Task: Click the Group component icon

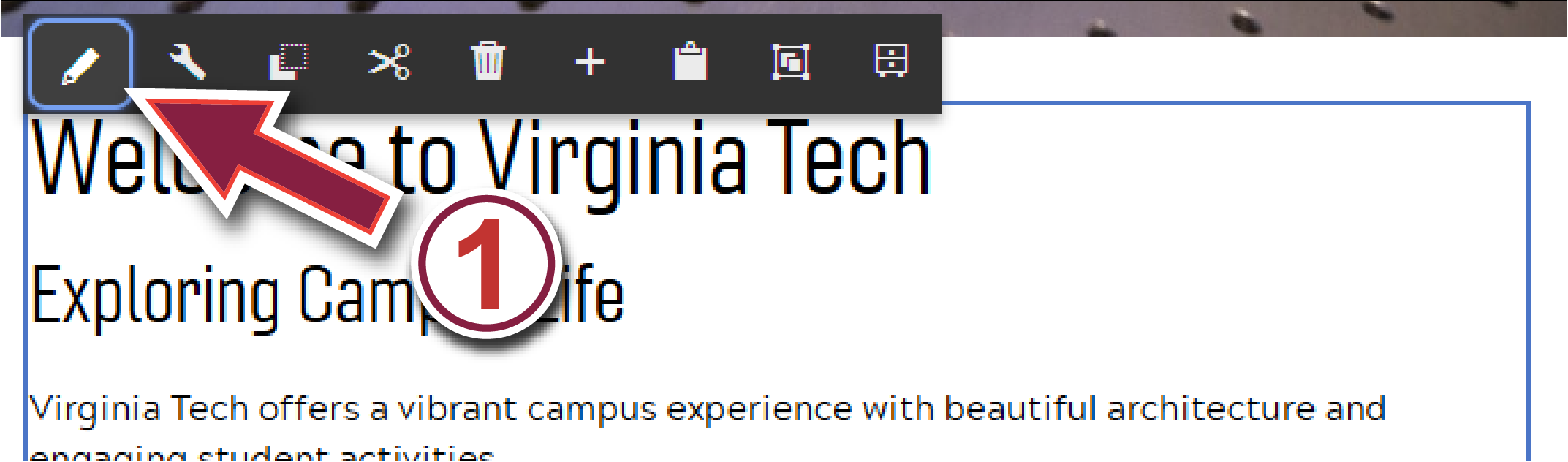Action: 791,62
